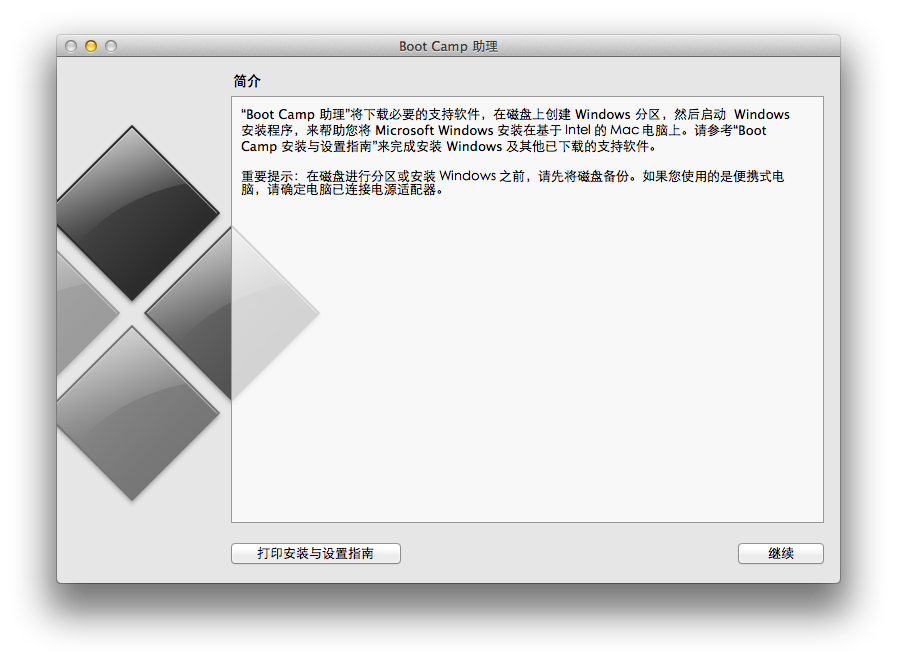The width and height of the screenshot is (897, 662).
Task: Click the Boot Camp 助理 title text
Action: [x=448, y=46]
